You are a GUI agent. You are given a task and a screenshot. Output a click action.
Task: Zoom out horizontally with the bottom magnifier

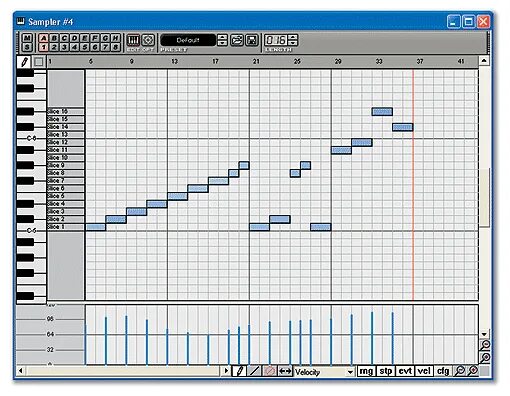coord(460,371)
